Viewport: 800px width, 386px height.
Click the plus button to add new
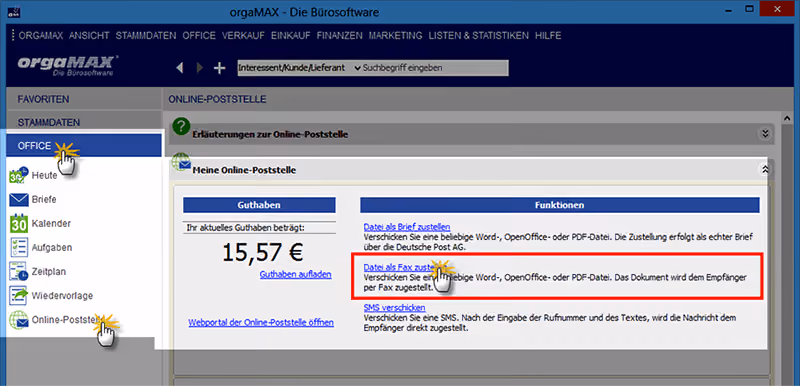tap(219, 68)
